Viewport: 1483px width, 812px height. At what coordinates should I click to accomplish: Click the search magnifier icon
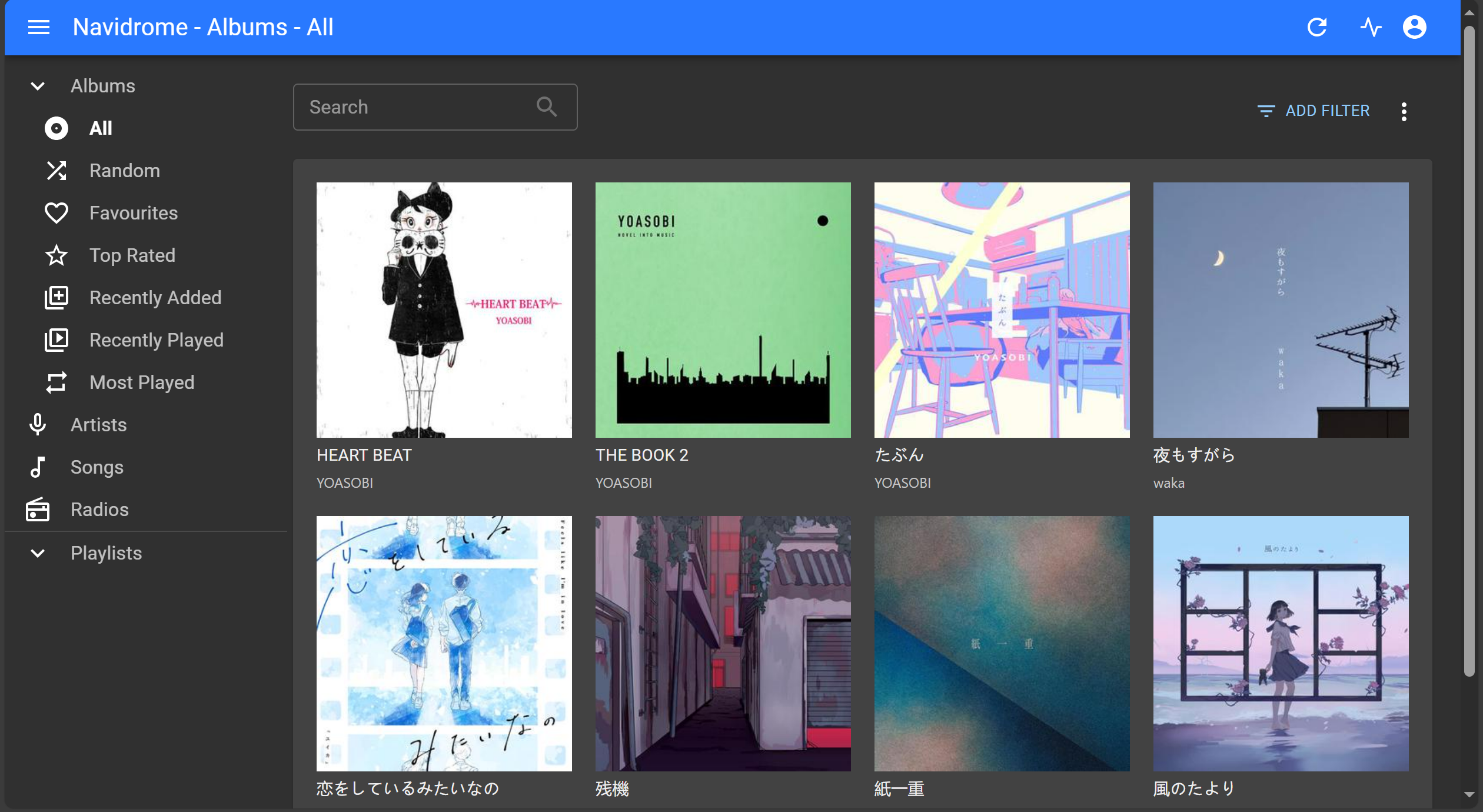click(x=546, y=107)
